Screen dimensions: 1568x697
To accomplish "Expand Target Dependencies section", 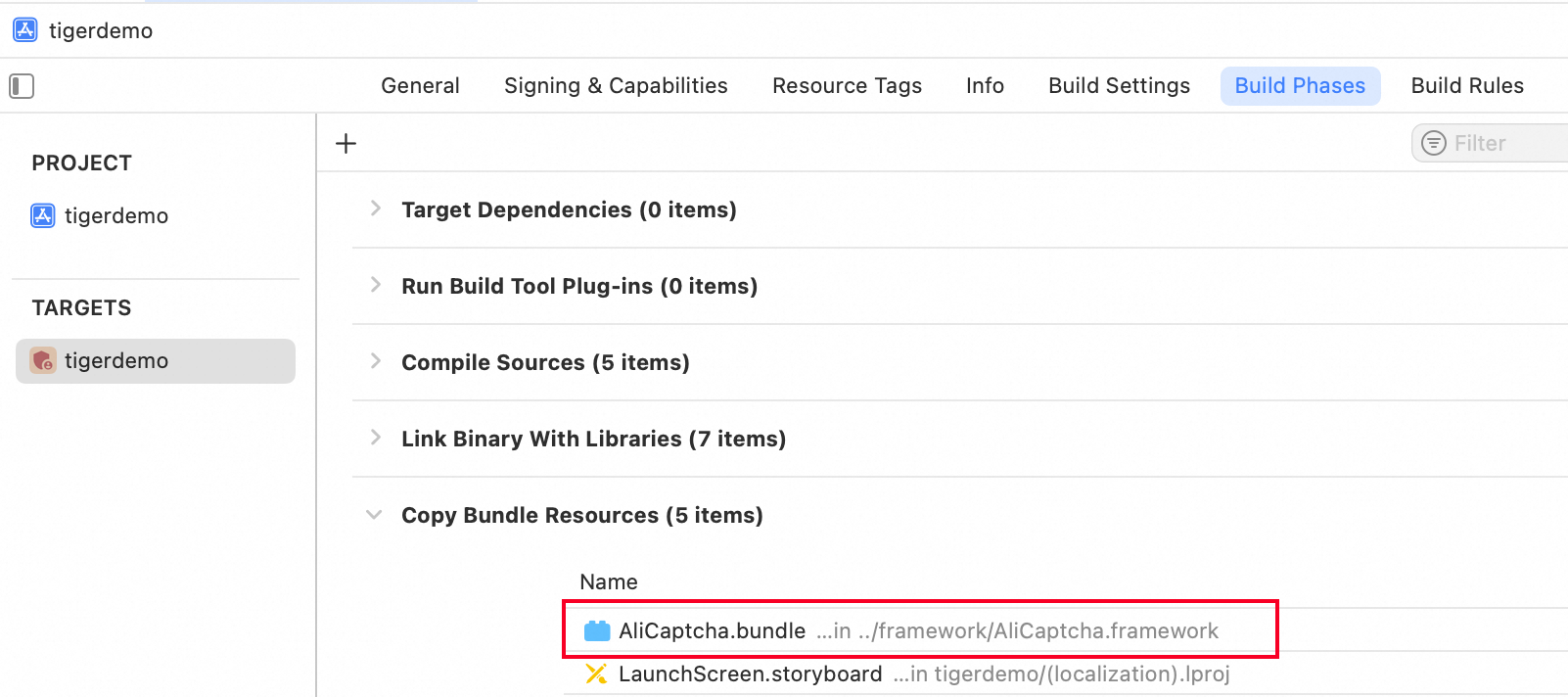I will (x=375, y=209).
